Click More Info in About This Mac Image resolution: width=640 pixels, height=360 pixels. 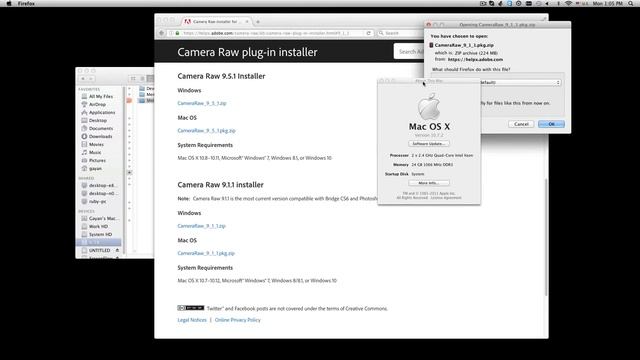click(x=429, y=183)
